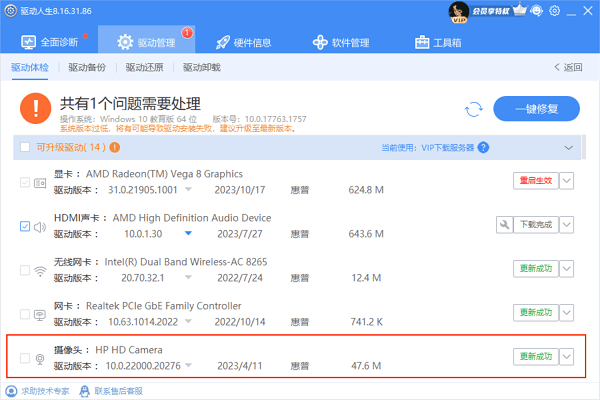Open the 全面诊断 tab
Viewport: 600px width, 400px height.
pyautogui.click(x=50, y=42)
